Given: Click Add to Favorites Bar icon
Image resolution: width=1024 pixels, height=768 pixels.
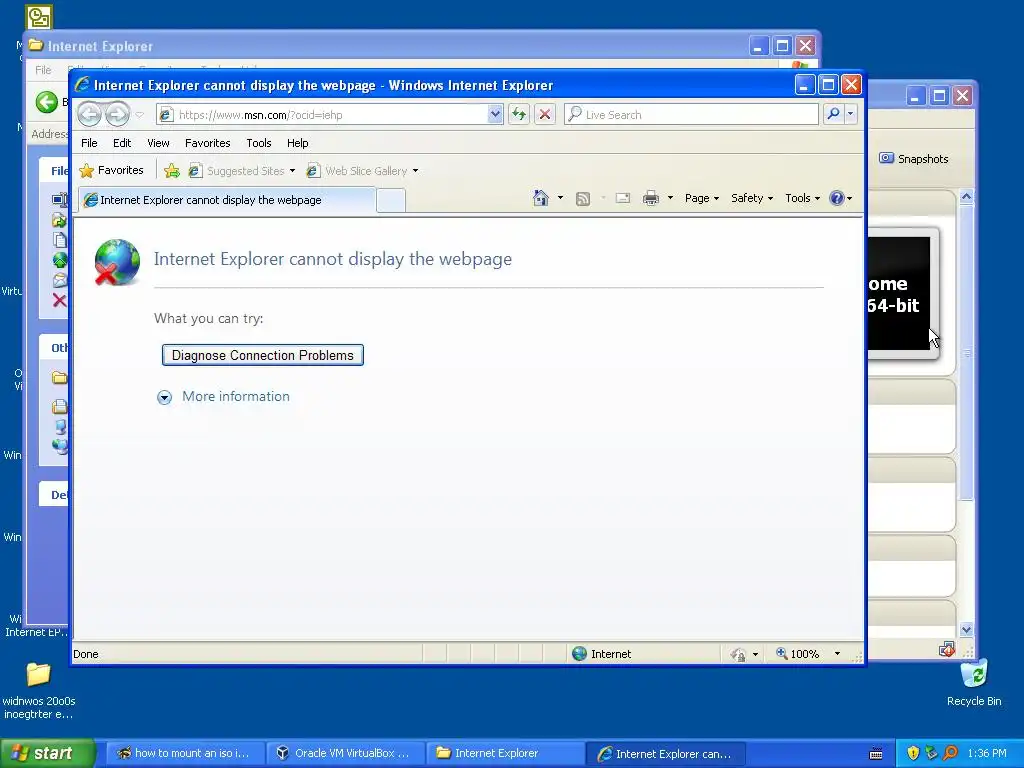Looking at the screenshot, I should point(172,171).
